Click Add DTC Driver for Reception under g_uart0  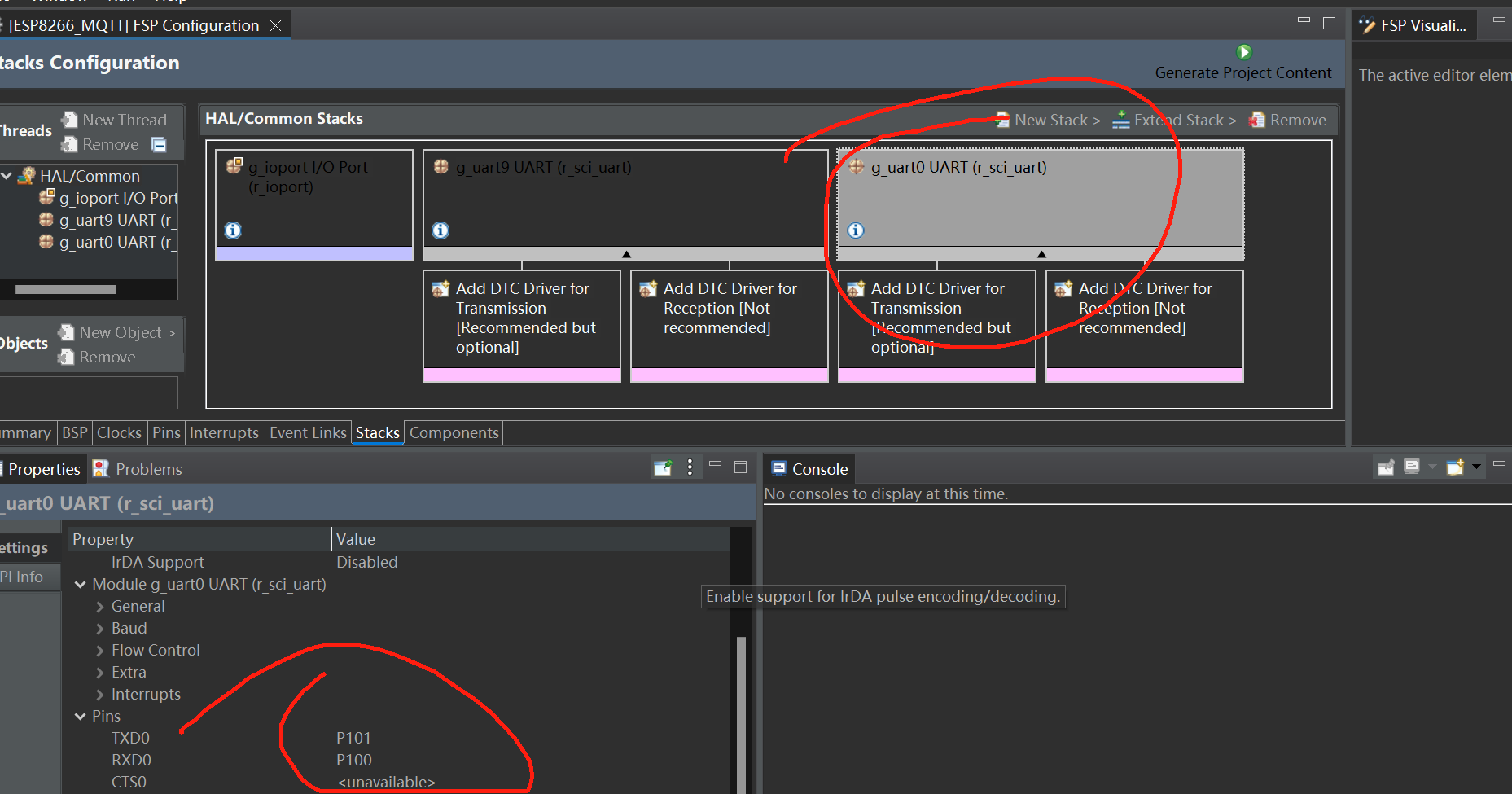(1145, 326)
